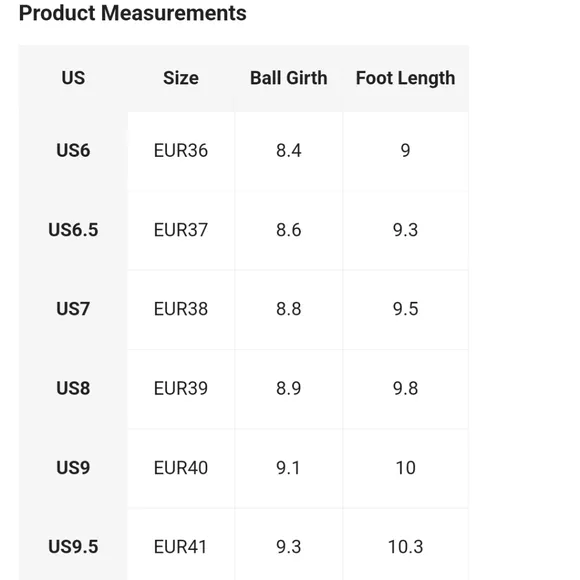Screen dimensions: 580x580
Task: Click the EUR41 size cell
Action: (x=180, y=547)
